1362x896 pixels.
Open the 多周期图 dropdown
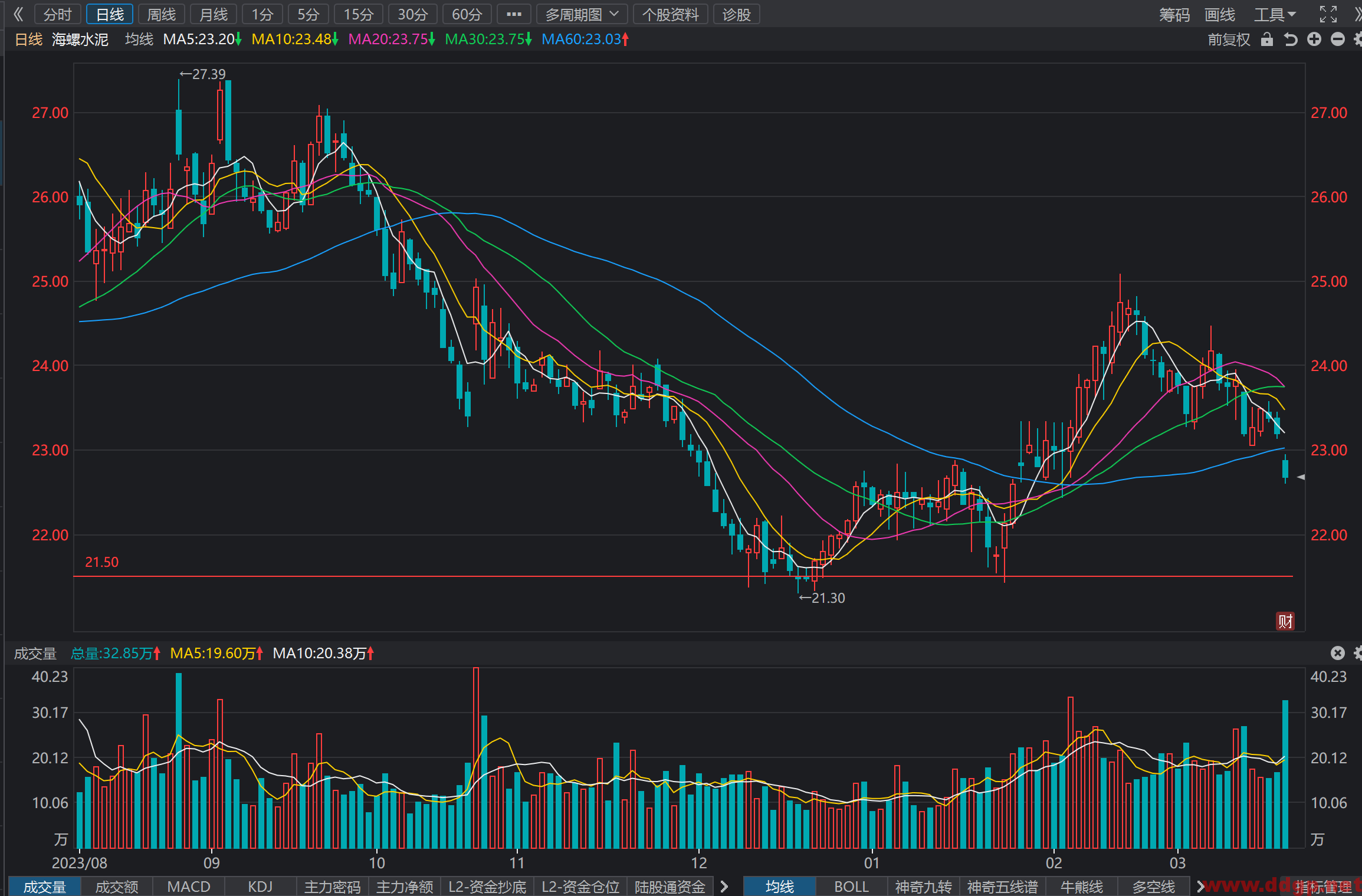point(582,14)
